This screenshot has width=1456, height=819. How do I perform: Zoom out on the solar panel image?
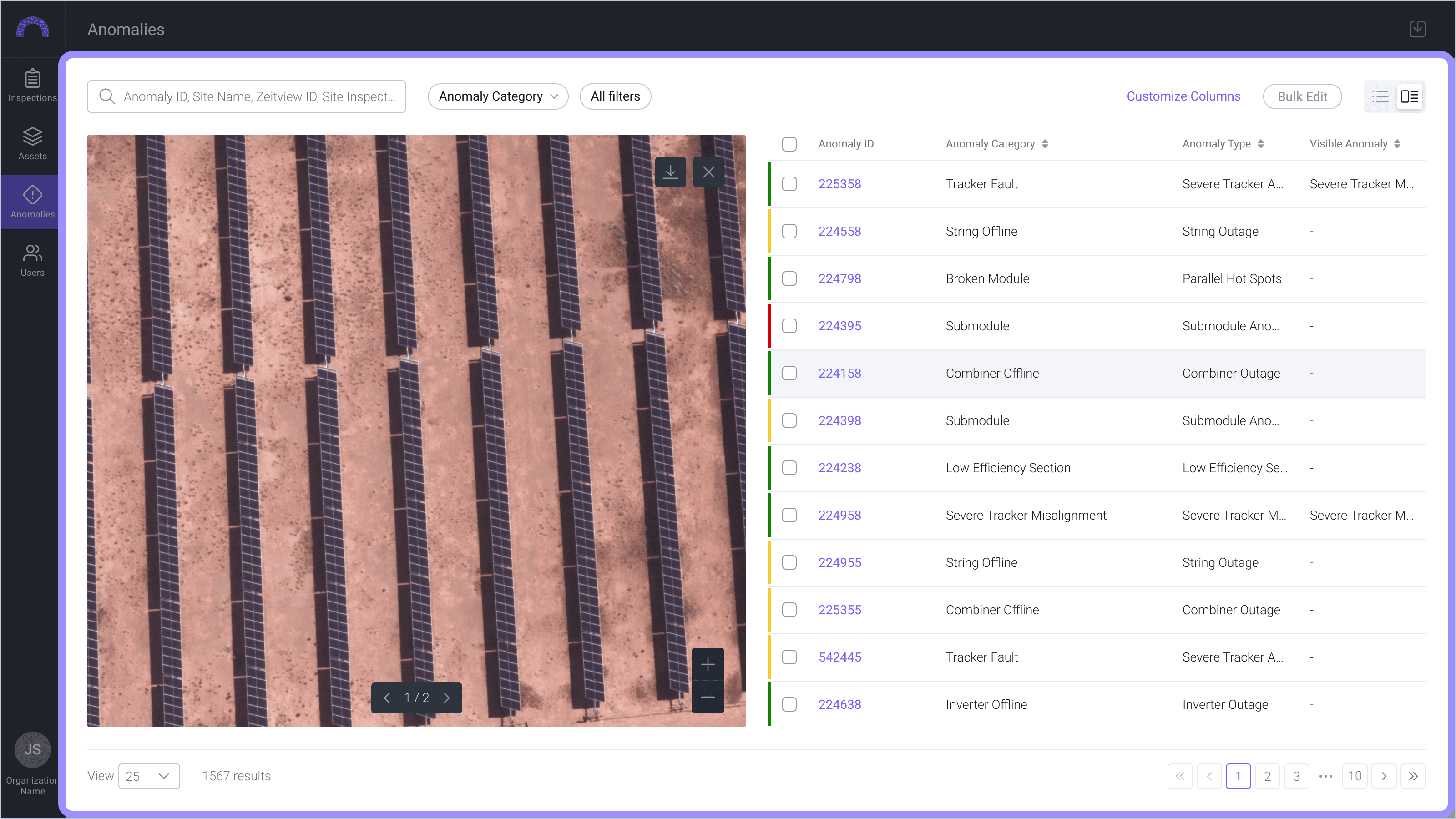708,697
